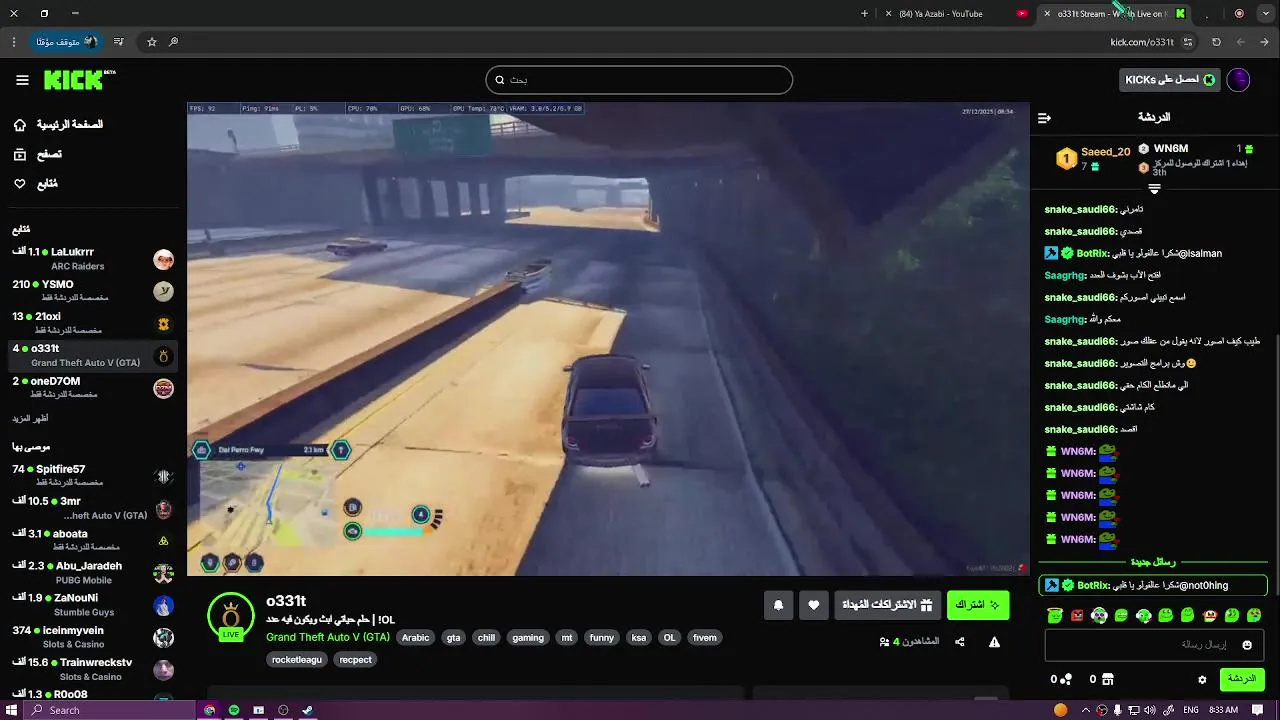Select the gaming tag
Image resolution: width=1280 pixels, height=720 pixels.
[x=528, y=638]
